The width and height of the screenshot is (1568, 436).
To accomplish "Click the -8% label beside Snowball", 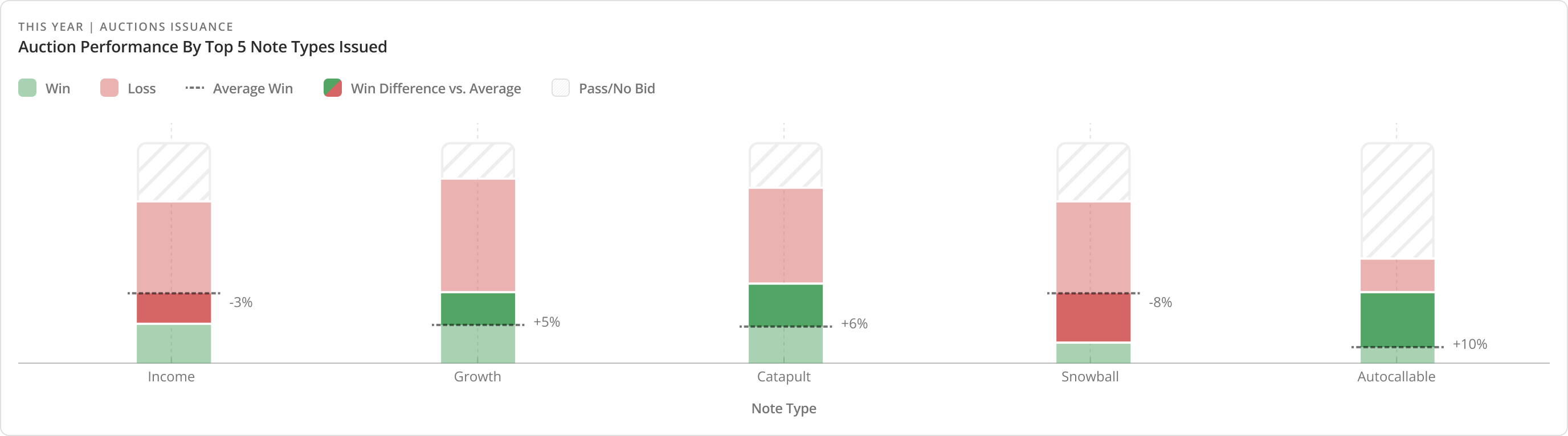I will pos(1160,302).
